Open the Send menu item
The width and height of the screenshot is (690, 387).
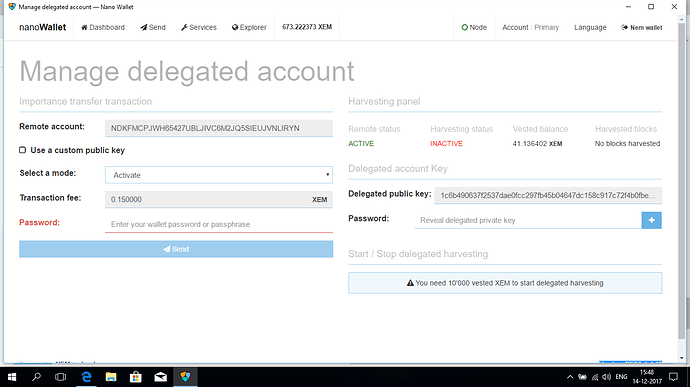point(153,27)
